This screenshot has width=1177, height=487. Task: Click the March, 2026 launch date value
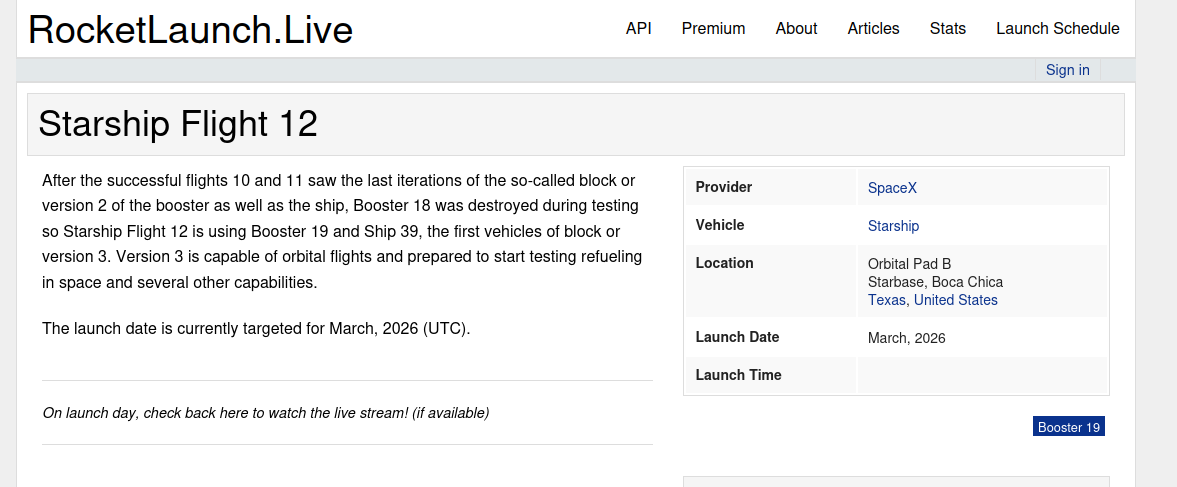click(906, 338)
